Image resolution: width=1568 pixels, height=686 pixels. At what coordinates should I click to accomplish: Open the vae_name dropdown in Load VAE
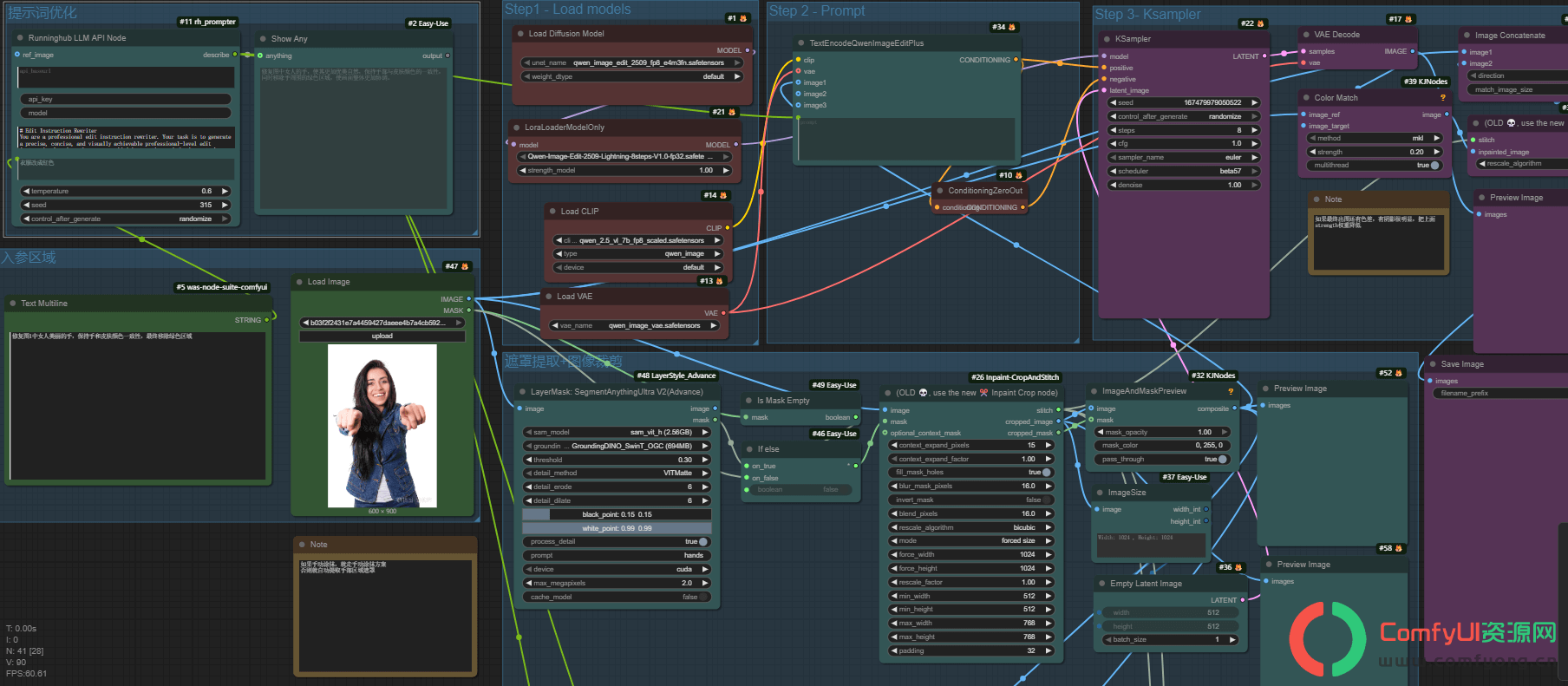pos(635,326)
